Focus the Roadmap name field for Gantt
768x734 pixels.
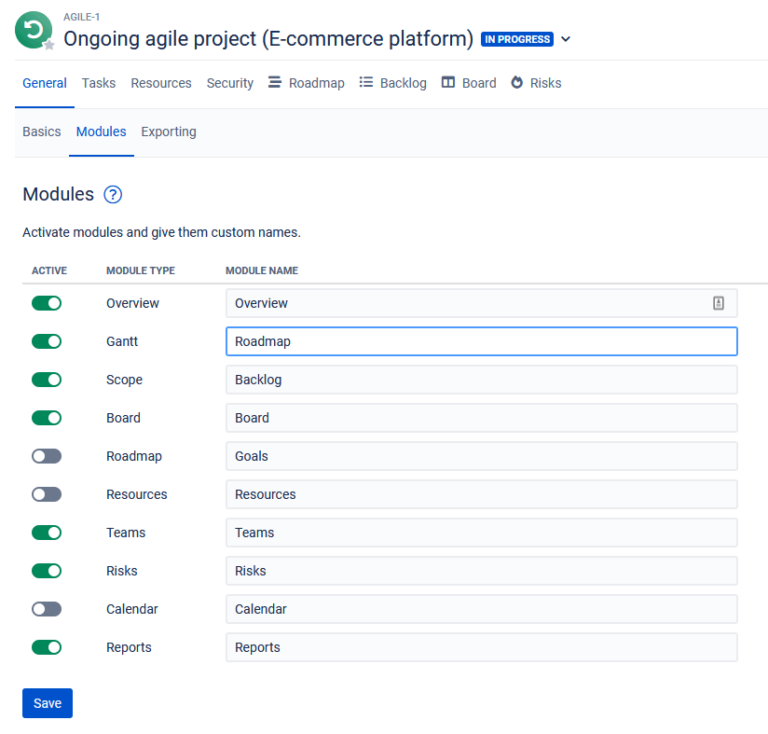click(x=481, y=341)
